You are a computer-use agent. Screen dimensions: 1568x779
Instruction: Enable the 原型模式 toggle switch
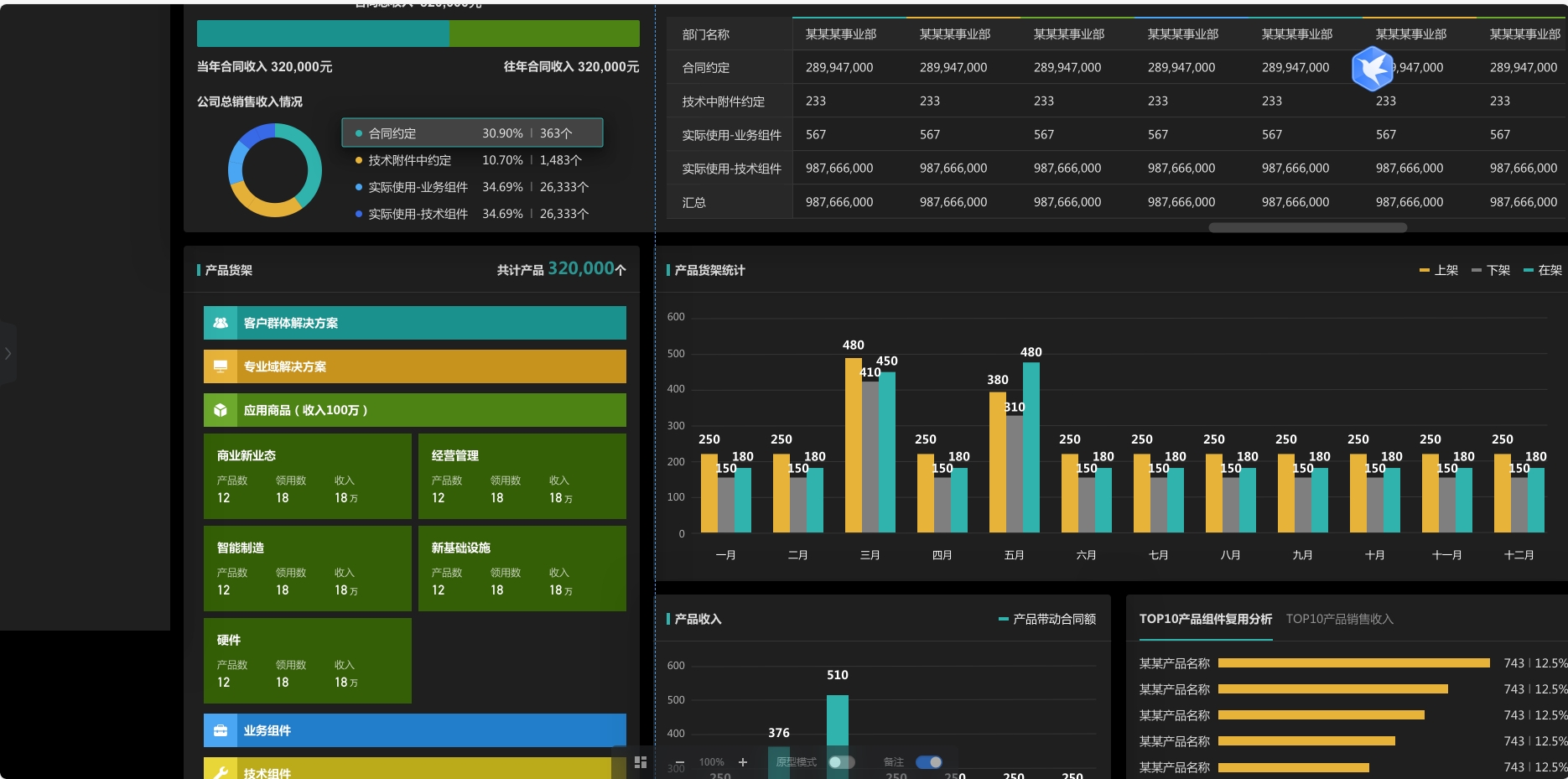tap(842, 762)
